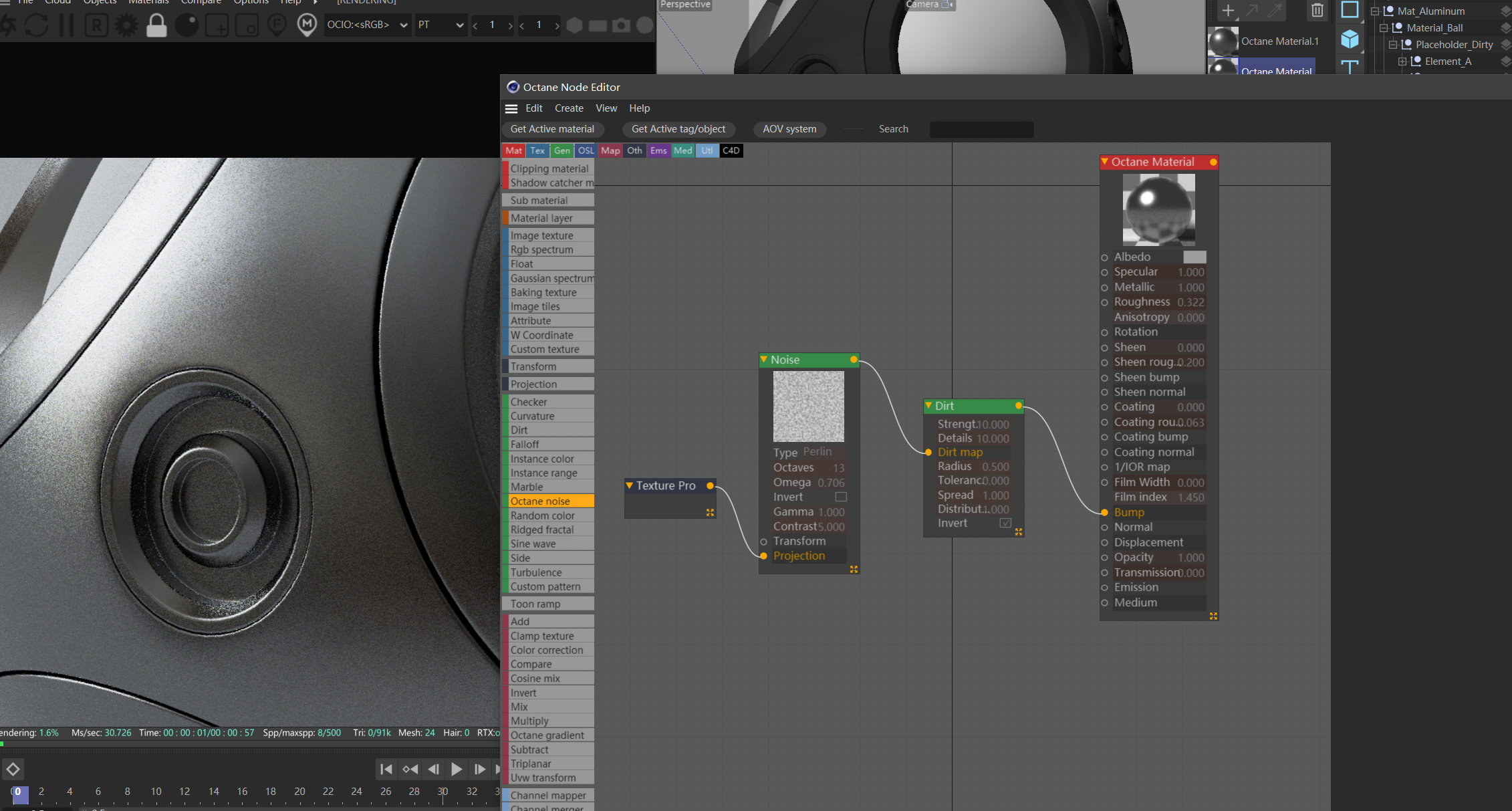Open the View menu in Node Editor
This screenshot has width=1512, height=811.
click(606, 108)
